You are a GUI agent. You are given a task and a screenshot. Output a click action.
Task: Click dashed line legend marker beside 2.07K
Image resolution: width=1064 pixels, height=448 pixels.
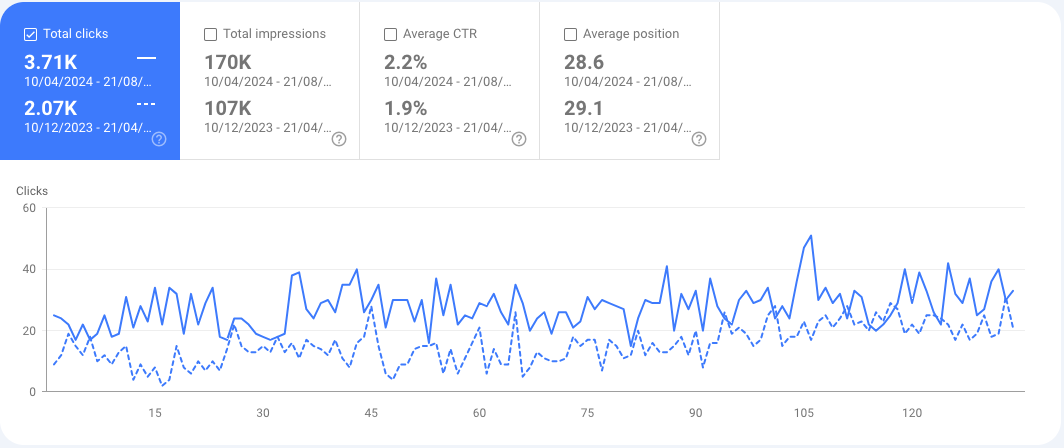pyautogui.click(x=146, y=104)
